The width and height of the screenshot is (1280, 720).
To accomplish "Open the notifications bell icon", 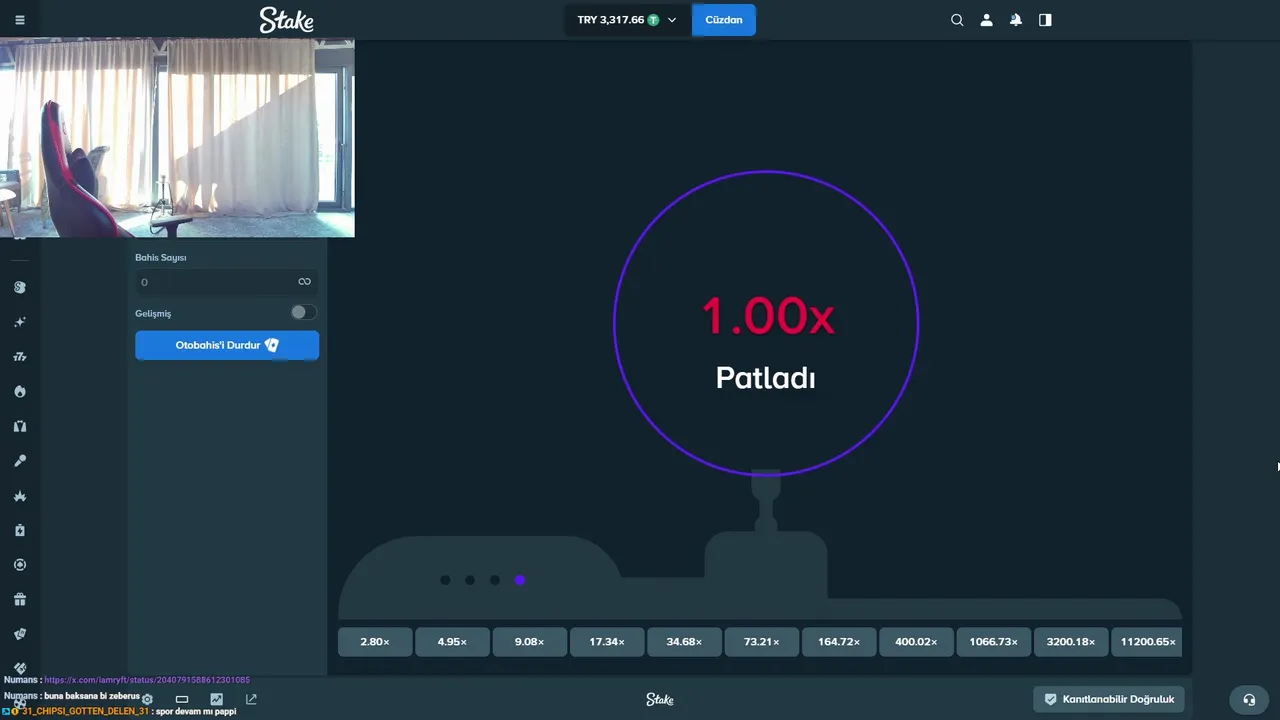I will 1016,20.
